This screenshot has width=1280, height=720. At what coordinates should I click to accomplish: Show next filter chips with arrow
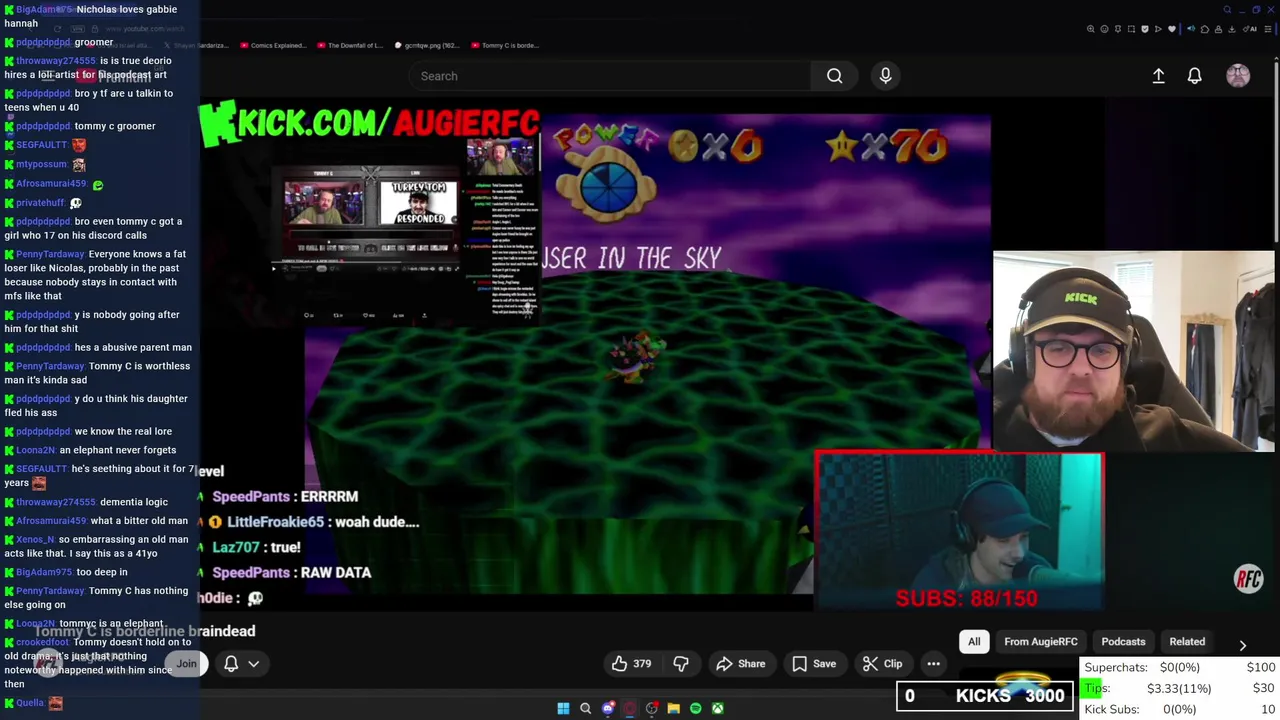click(x=1242, y=645)
